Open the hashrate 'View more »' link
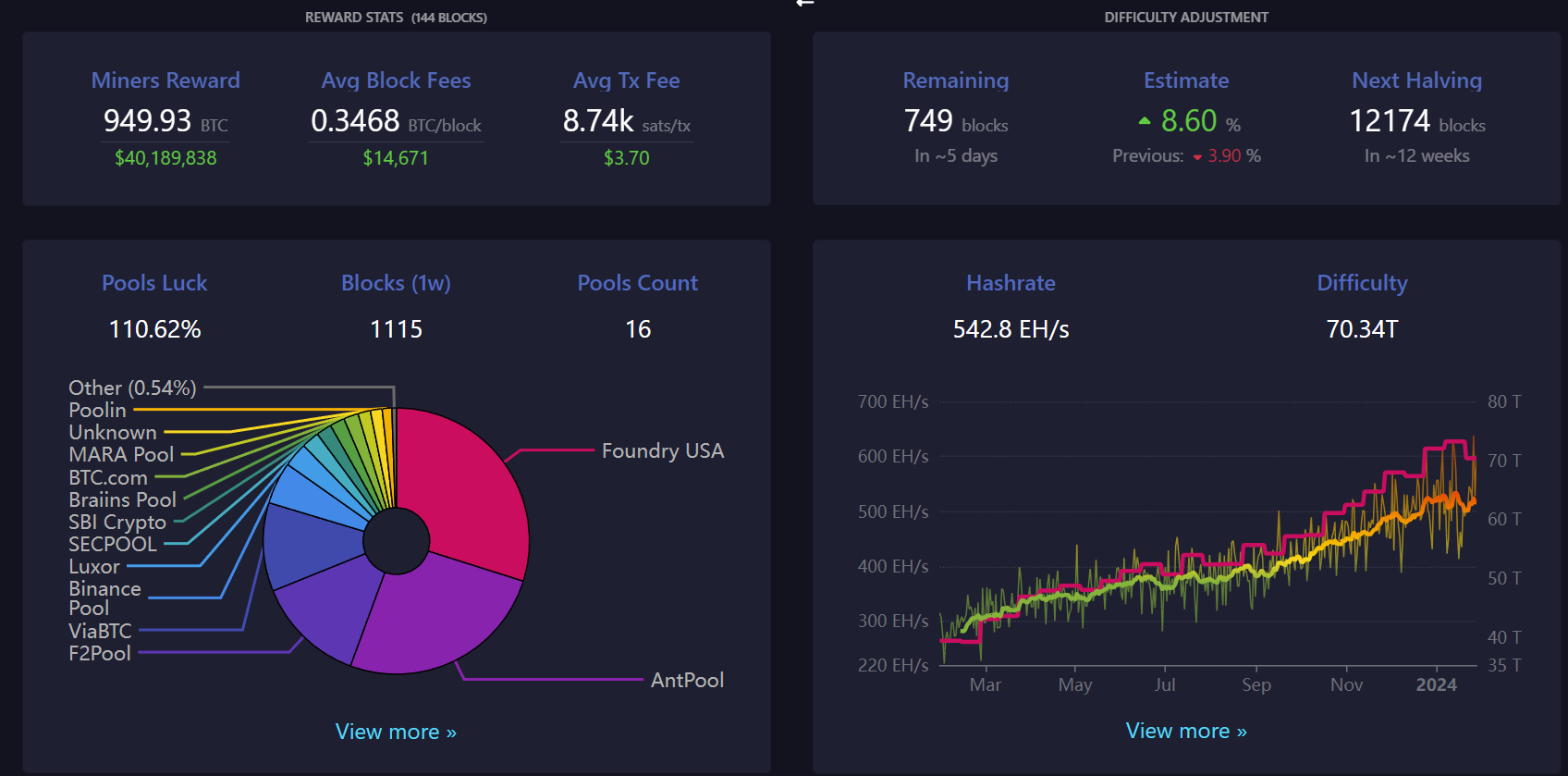Viewport: 1568px width, 776px height. point(1186,731)
